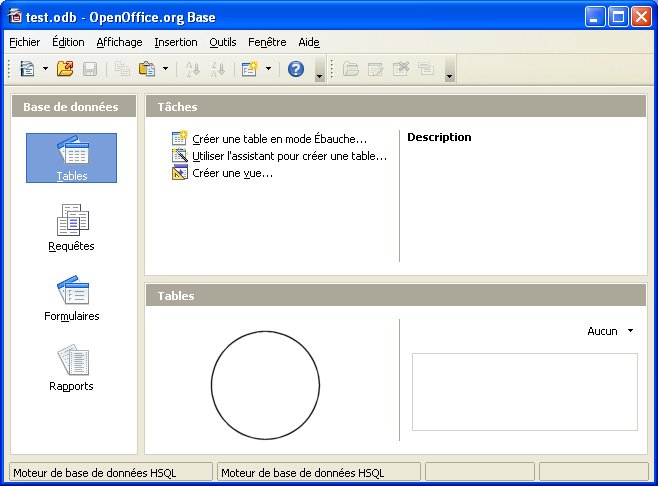This screenshot has height=486, width=658.
Task: Click the Tâches panel header
Action: click(396, 107)
